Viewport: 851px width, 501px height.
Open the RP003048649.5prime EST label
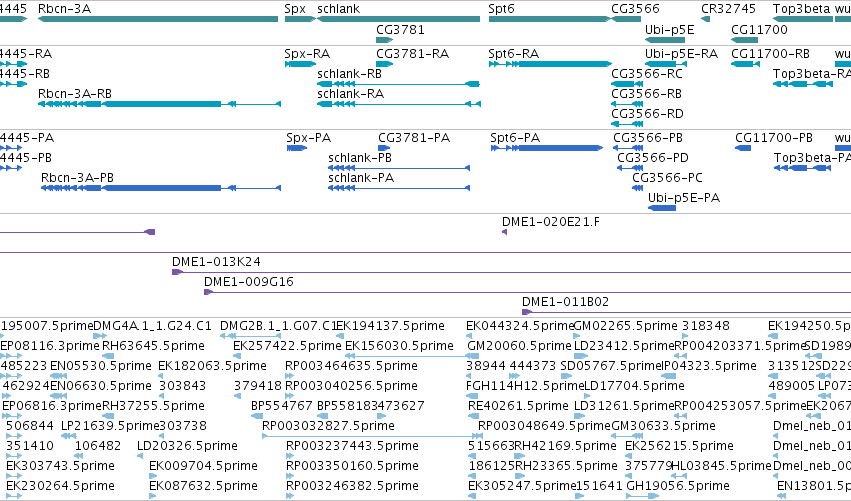544,426
